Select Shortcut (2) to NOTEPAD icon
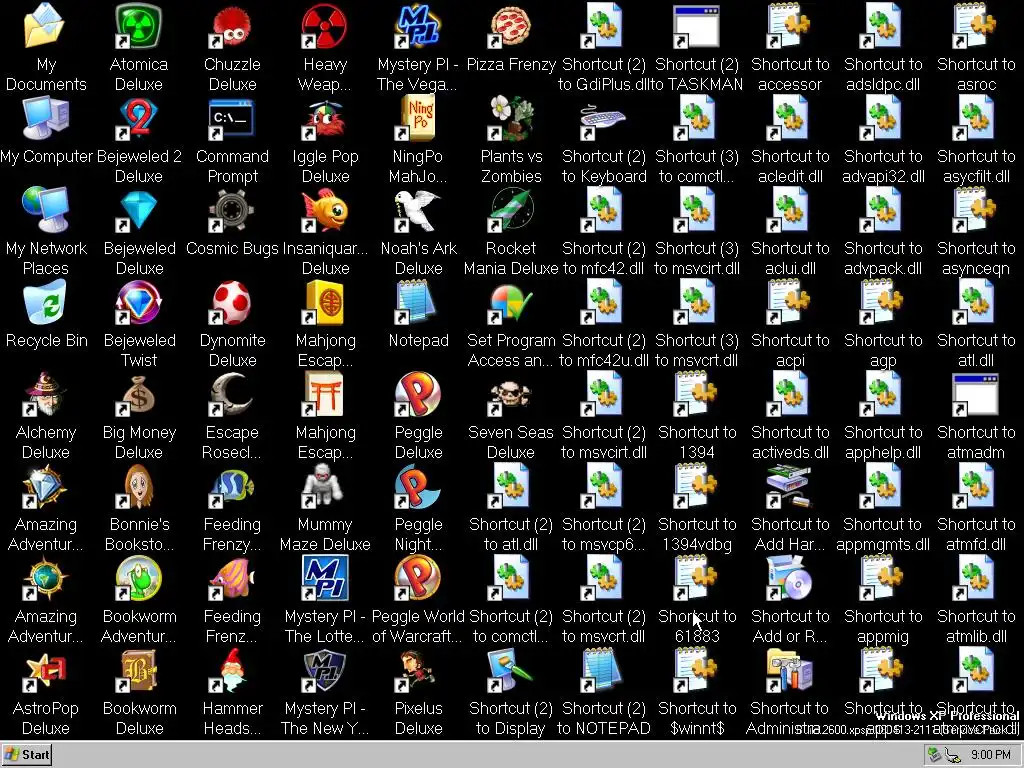The height and width of the screenshot is (768, 1024). click(x=603, y=670)
